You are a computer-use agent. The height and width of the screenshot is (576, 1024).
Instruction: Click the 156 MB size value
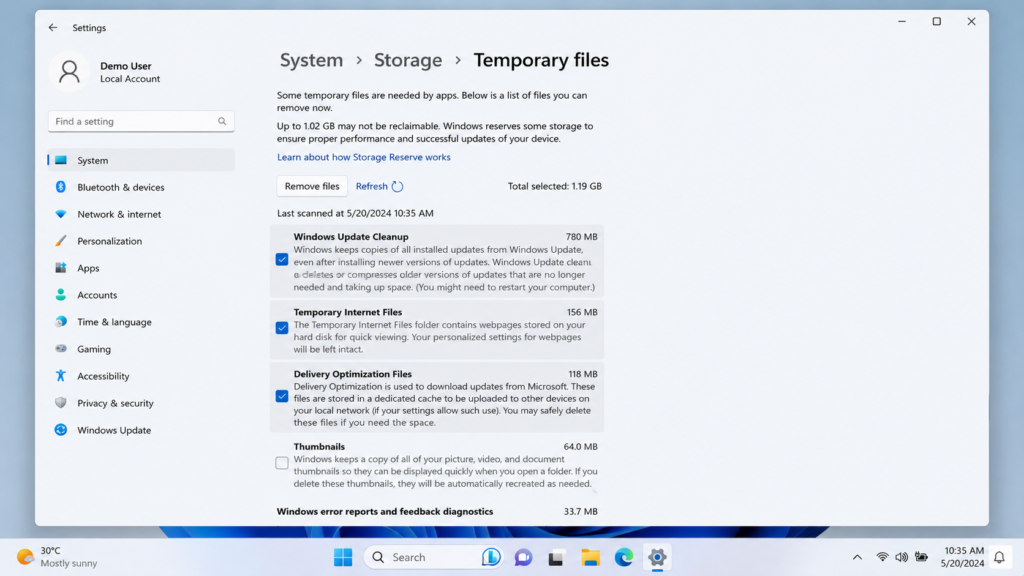582,312
